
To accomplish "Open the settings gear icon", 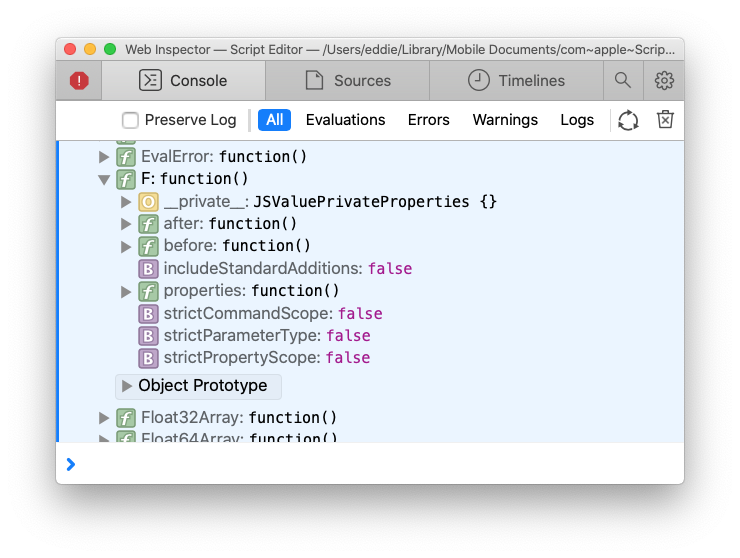I will pos(664,81).
